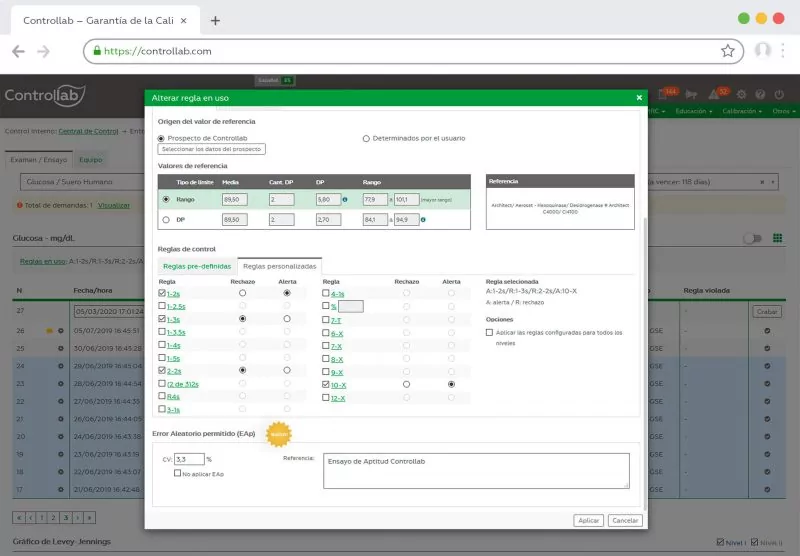Image resolution: width=800 pixels, height=556 pixels.
Task: Bookmark this page with the star icon
Action: (727, 51)
